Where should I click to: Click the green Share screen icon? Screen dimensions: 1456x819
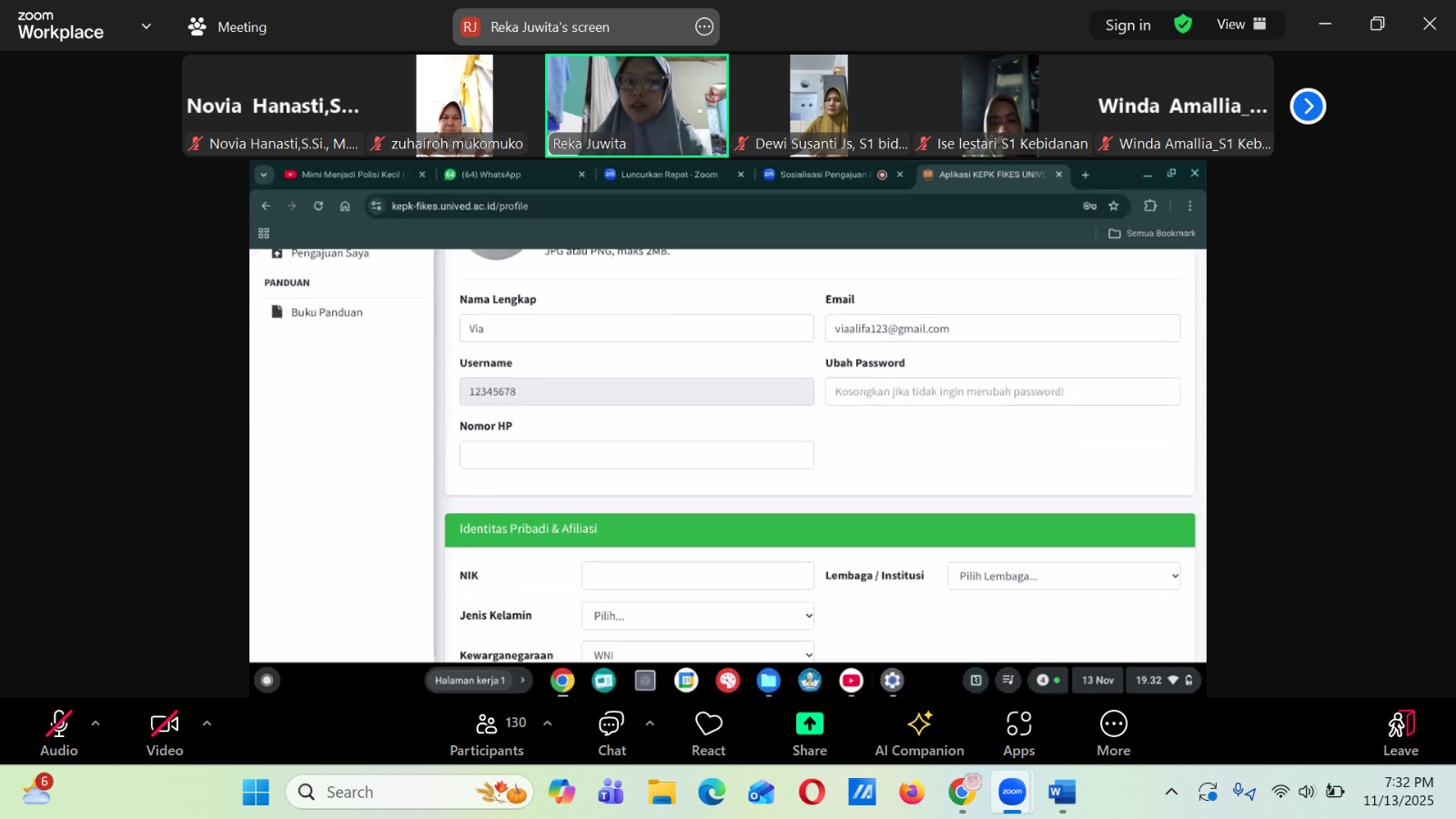coord(809,724)
